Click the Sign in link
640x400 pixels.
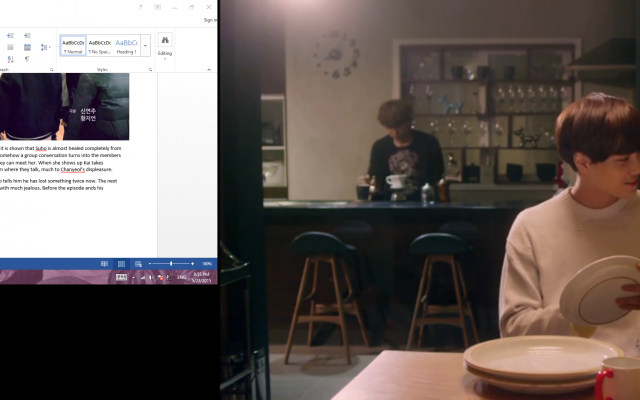coord(210,20)
